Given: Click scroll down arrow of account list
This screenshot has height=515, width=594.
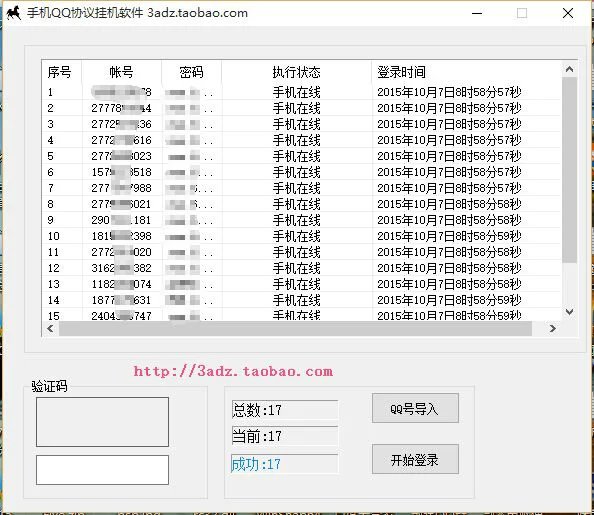Looking at the screenshot, I should tap(569, 312).
